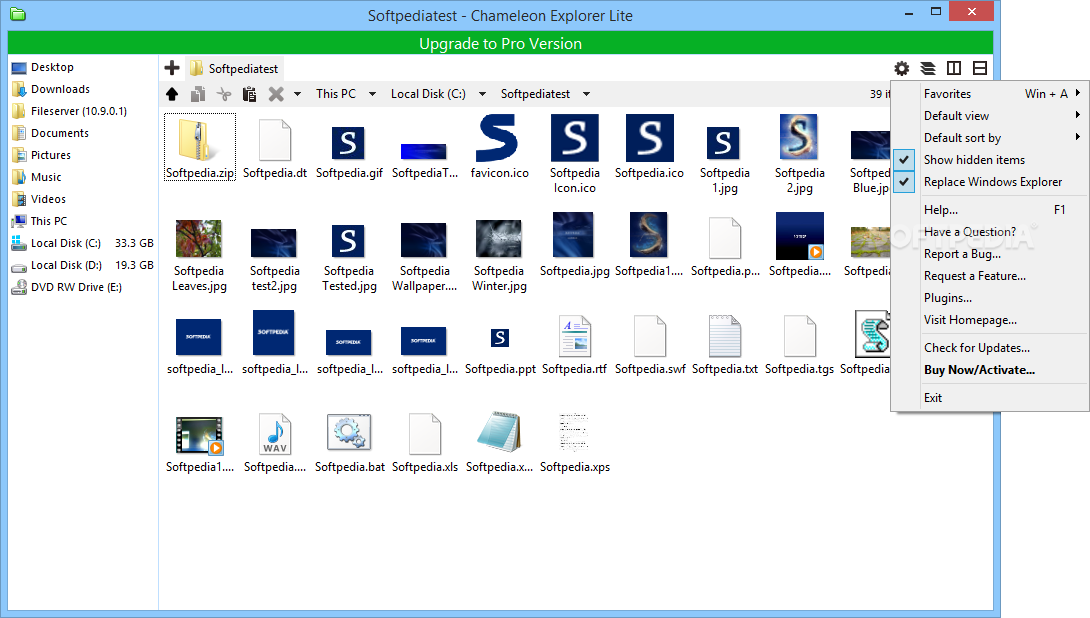Viewport: 1090px width, 618px height.
Task: Open Local Disk (D:) in sidebar
Action: [x=82, y=266]
